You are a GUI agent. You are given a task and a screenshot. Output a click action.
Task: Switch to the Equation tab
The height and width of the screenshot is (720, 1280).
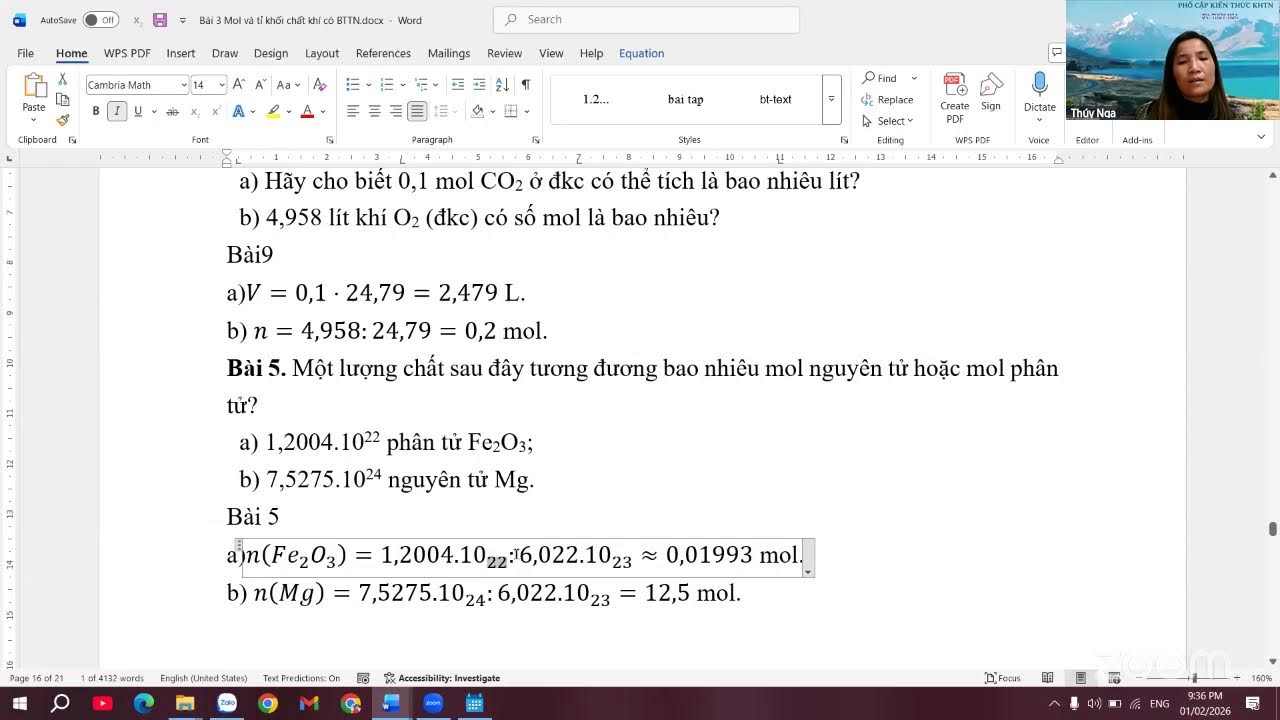tap(641, 53)
